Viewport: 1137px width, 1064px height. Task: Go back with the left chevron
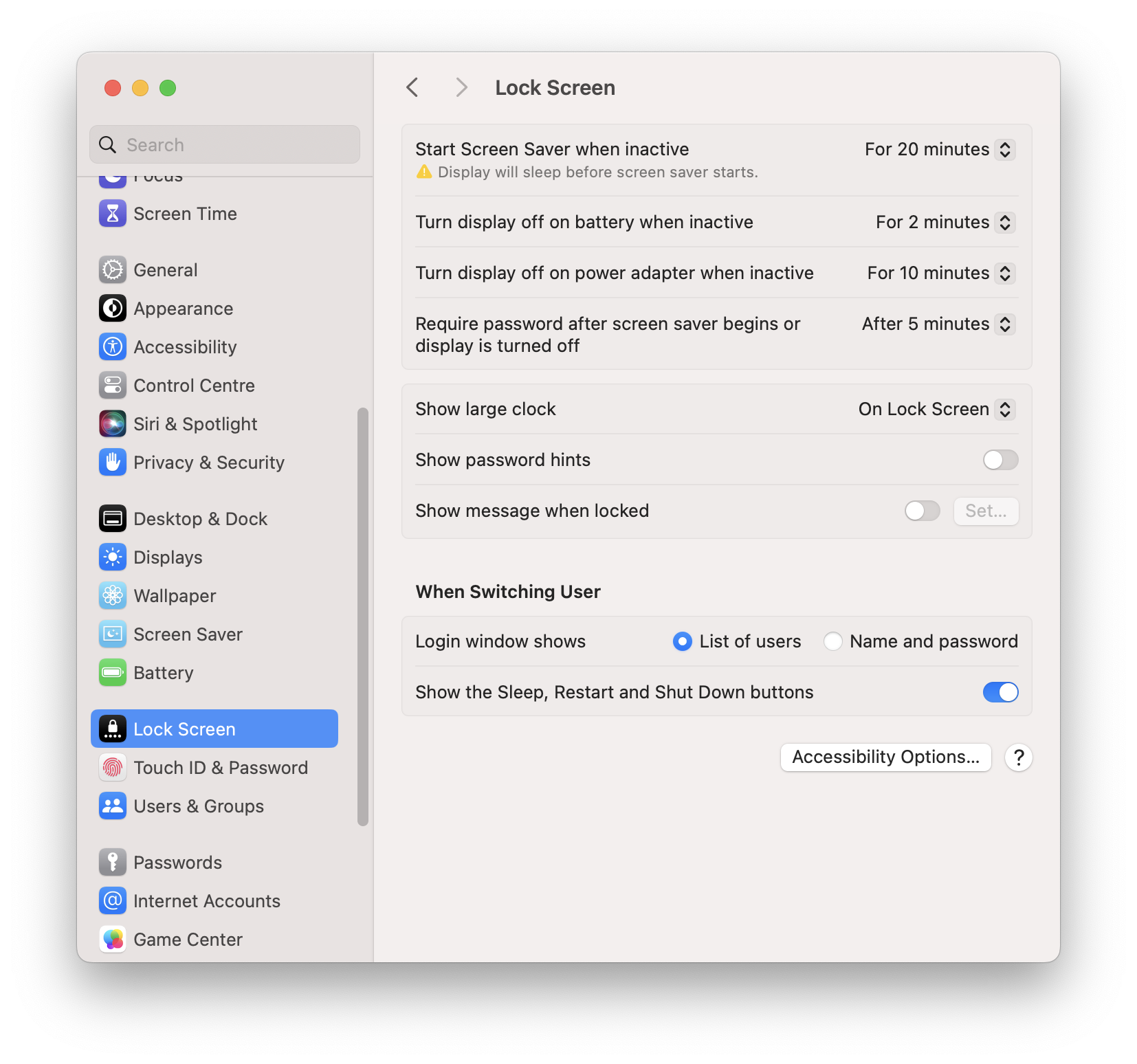[x=412, y=88]
